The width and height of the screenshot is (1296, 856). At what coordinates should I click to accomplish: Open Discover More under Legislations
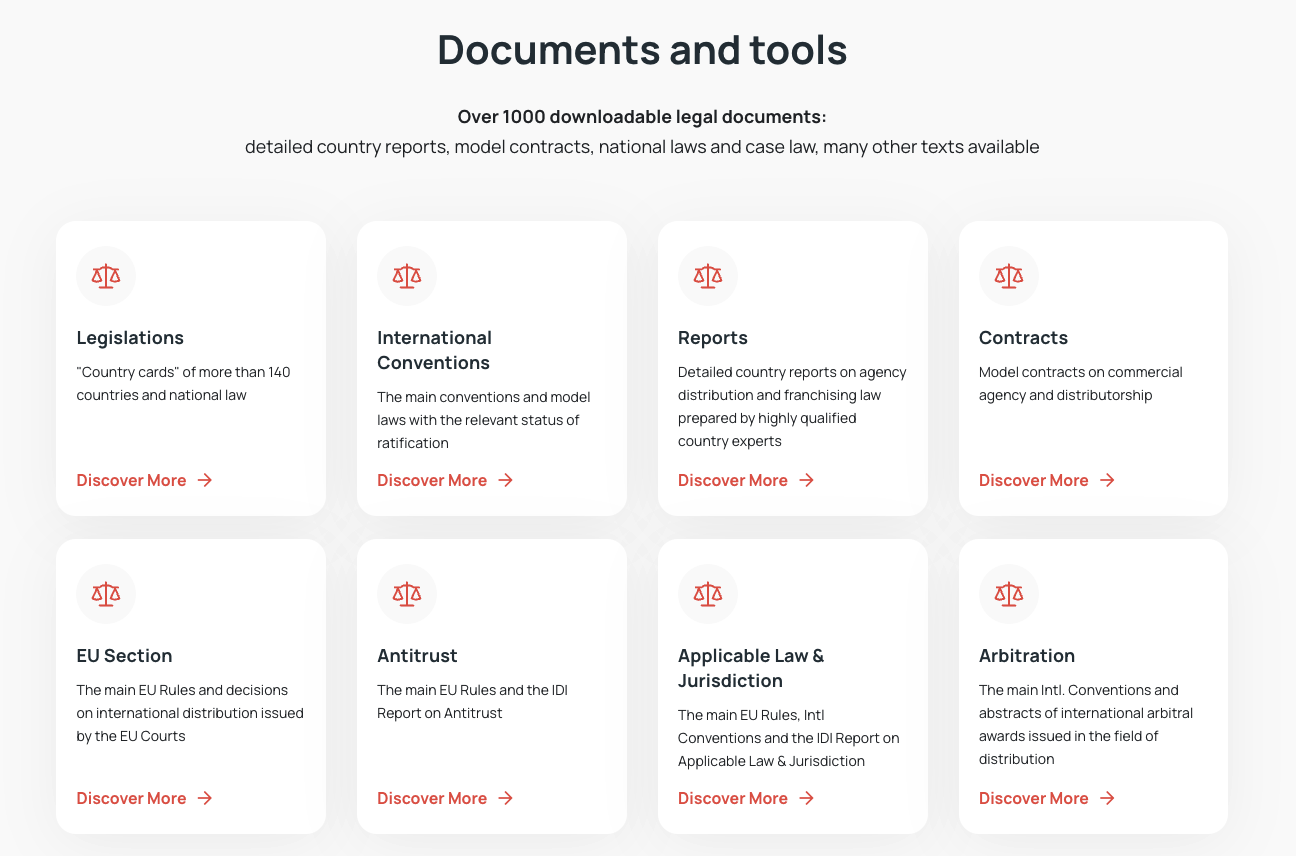click(x=145, y=480)
